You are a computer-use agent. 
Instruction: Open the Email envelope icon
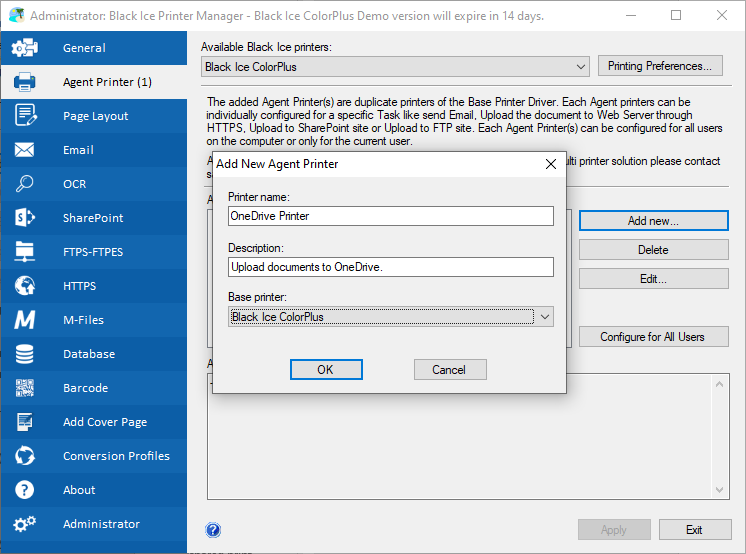pos(25,150)
